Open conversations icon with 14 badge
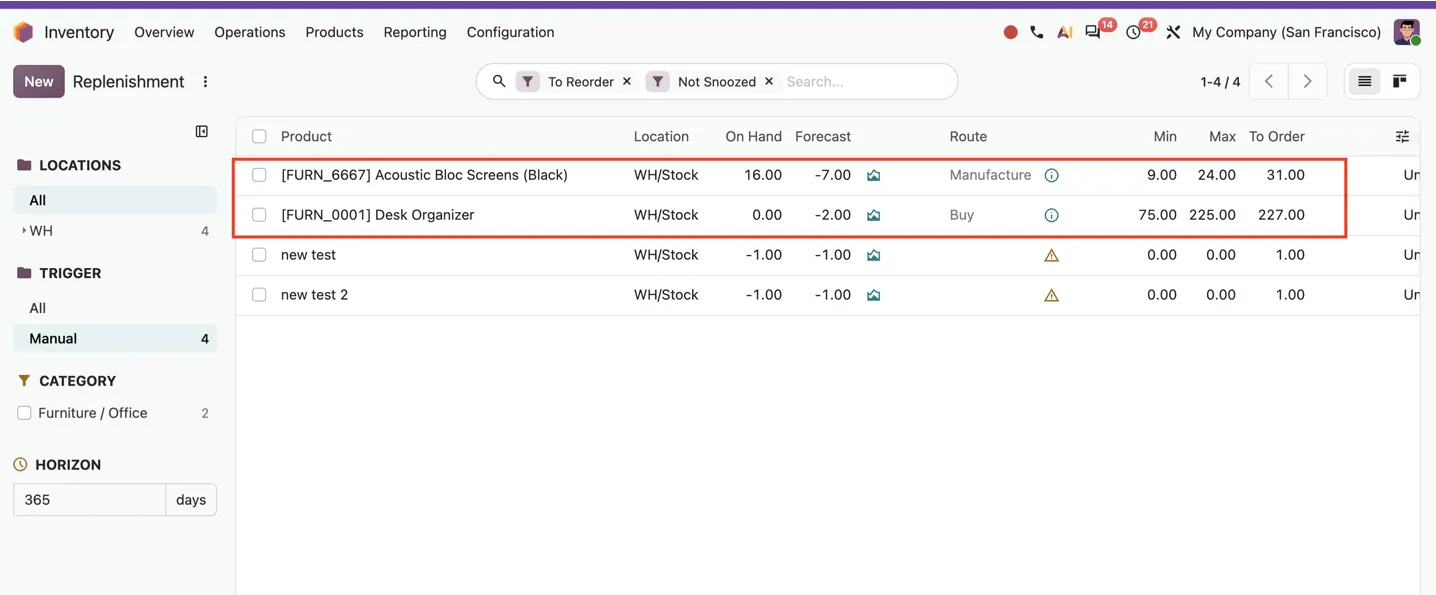The height and width of the screenshot is (595, 1436). pos(1093,32)
